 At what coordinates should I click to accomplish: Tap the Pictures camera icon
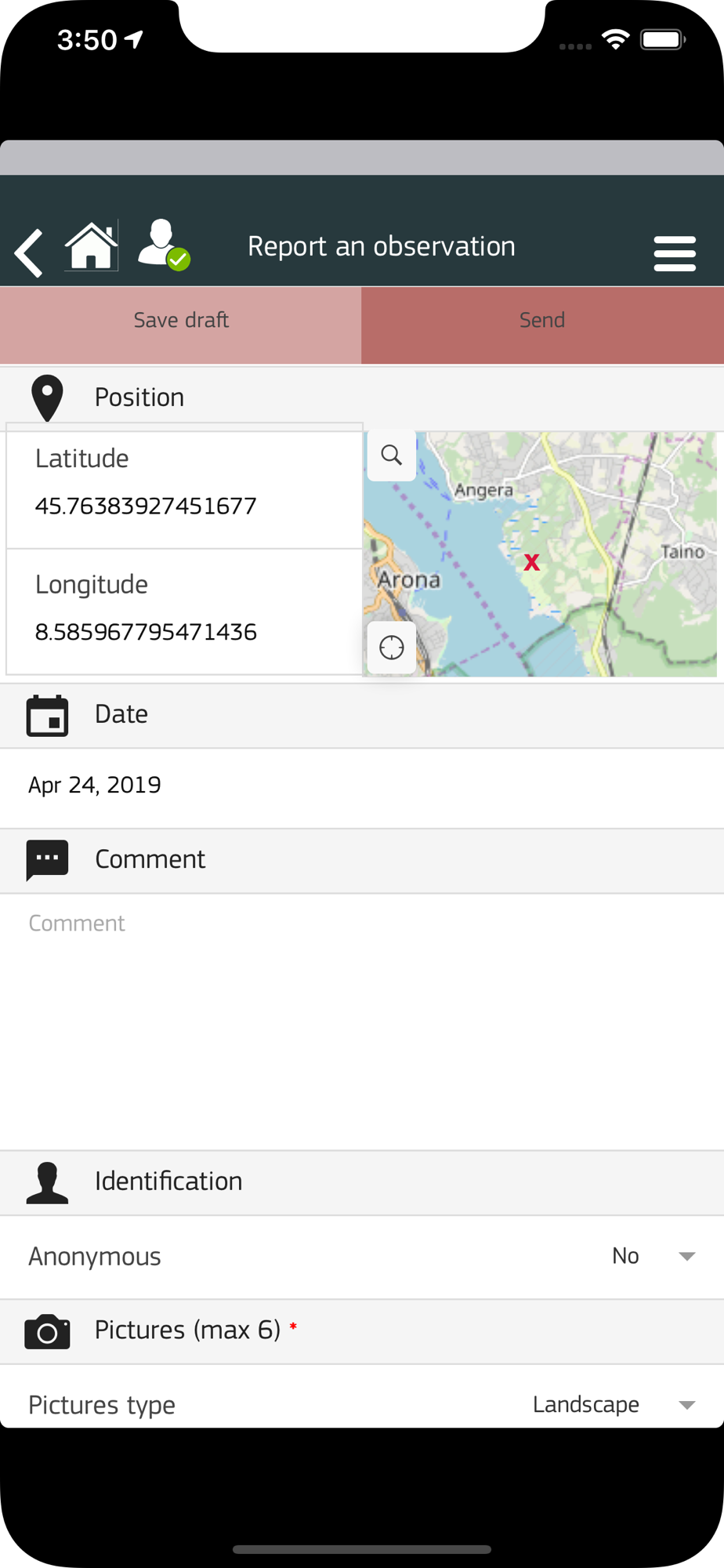click(47, 1331)
